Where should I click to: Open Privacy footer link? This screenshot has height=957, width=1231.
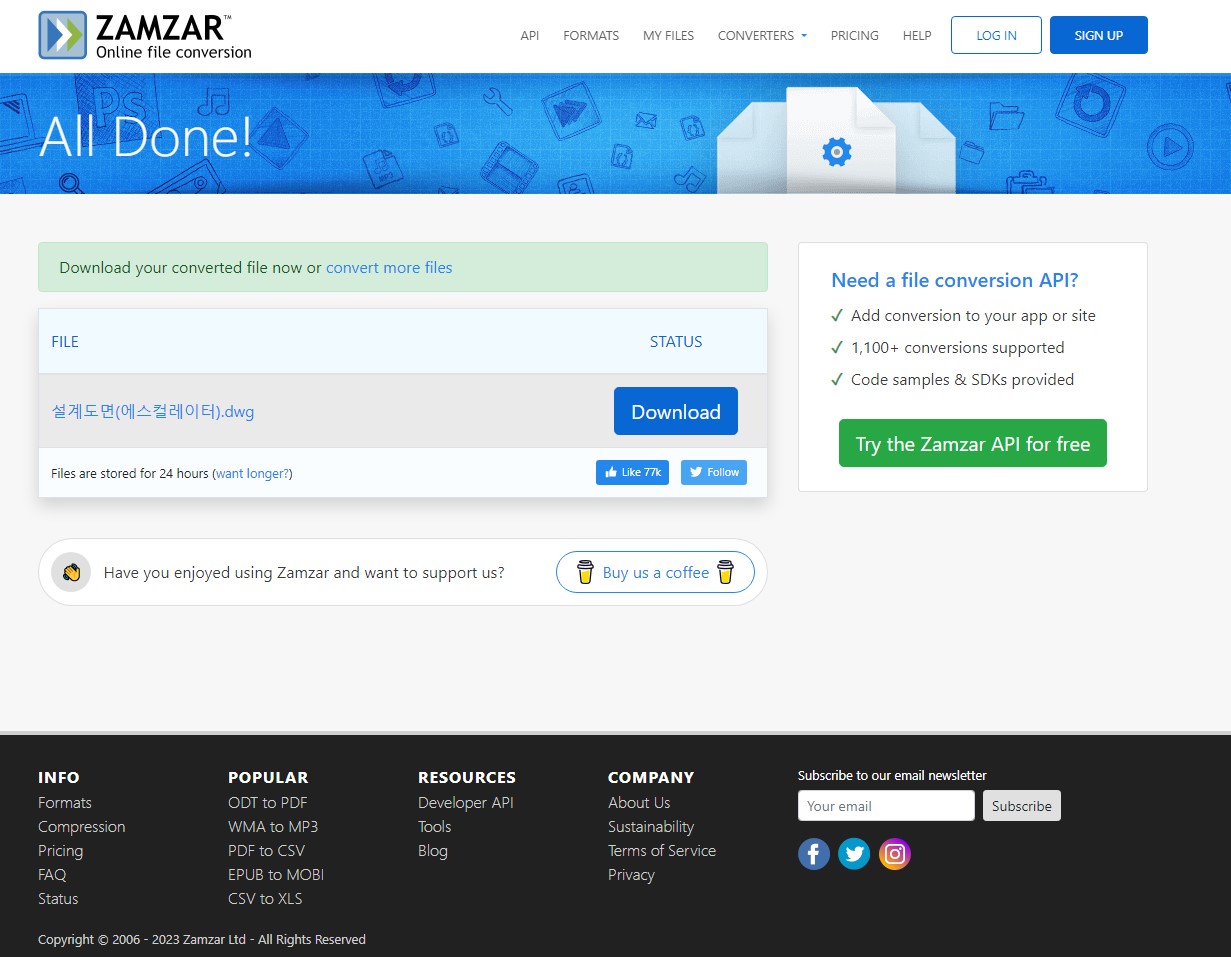(632, 874)
